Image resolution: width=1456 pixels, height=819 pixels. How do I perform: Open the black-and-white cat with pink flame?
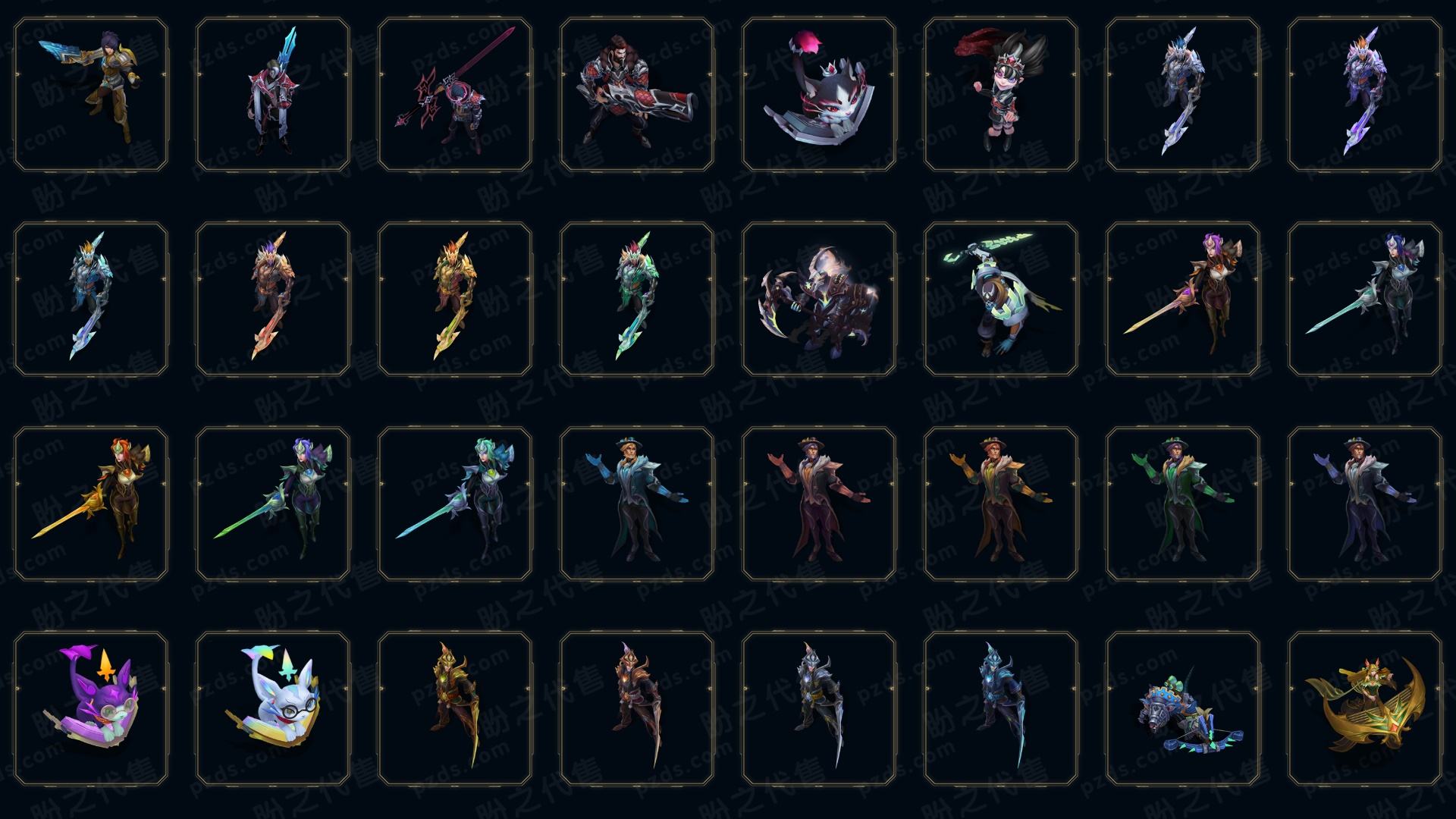click(x=819, y=95)
